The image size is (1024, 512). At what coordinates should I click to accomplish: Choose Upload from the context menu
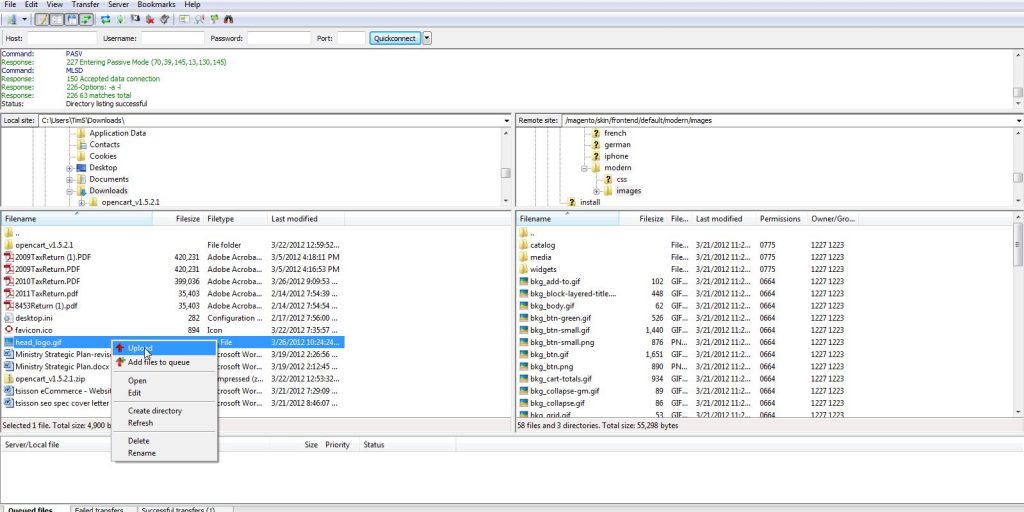tap(140, 348)
